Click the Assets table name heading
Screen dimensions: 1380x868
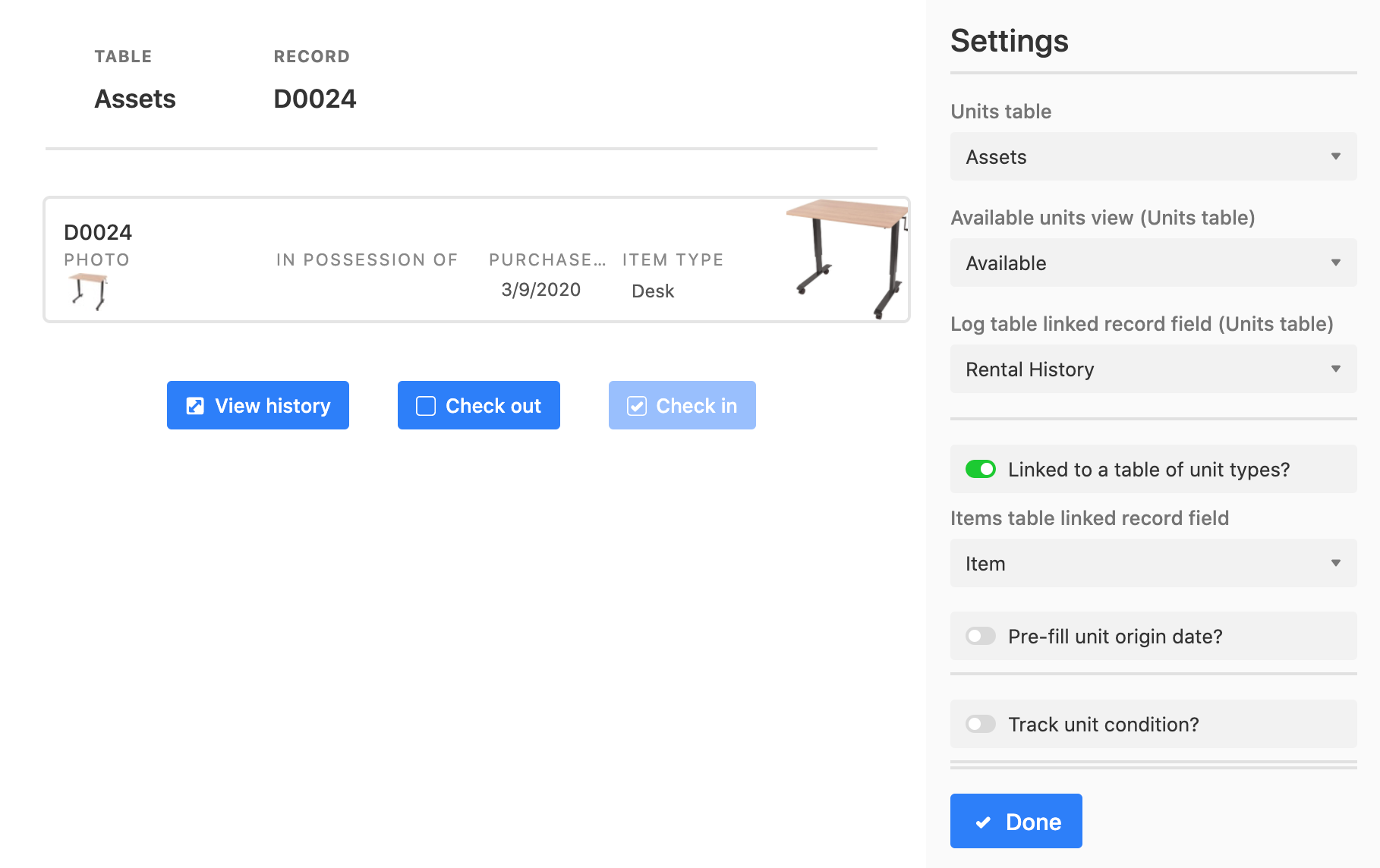[135, 99]
